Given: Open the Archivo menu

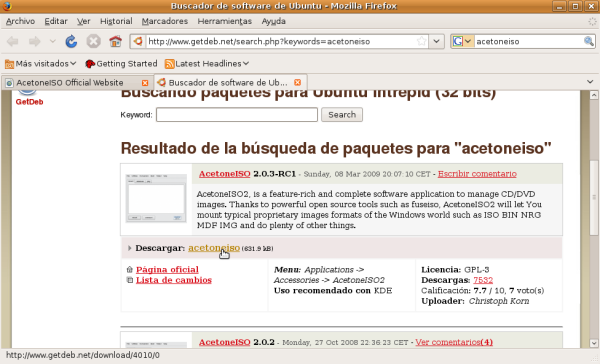Looking at the screenshot, I should point(20,21).
